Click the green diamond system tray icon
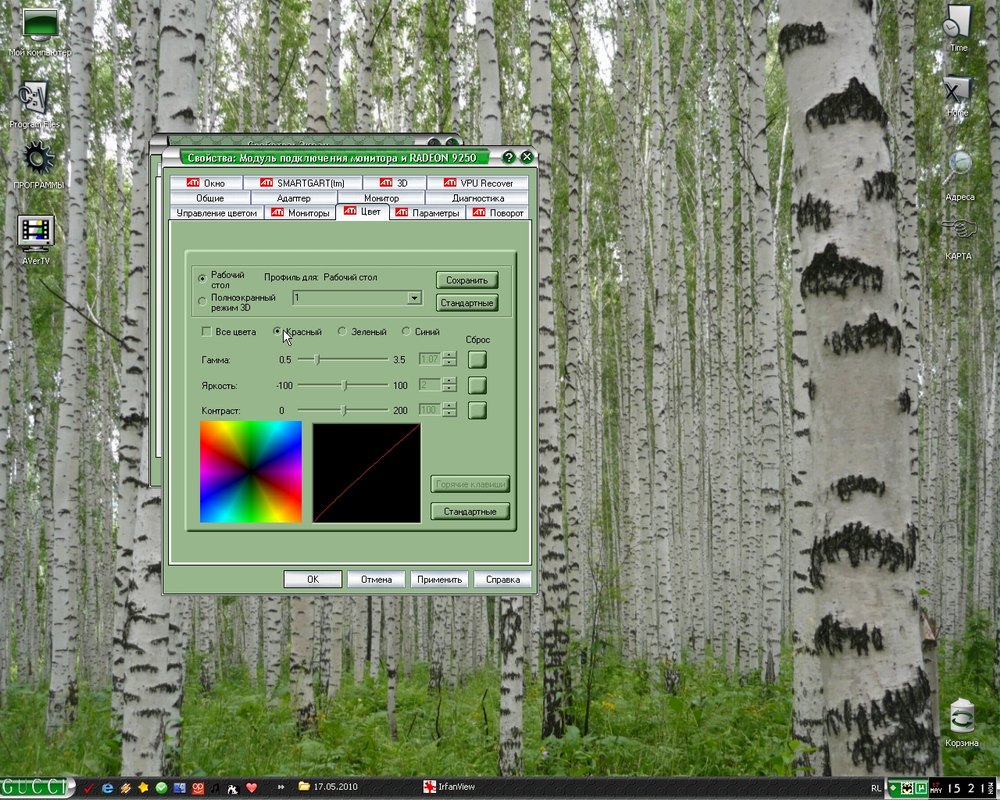Viewport: 1000px width, 800px height. pyautogui.click(x=893, y=789)
